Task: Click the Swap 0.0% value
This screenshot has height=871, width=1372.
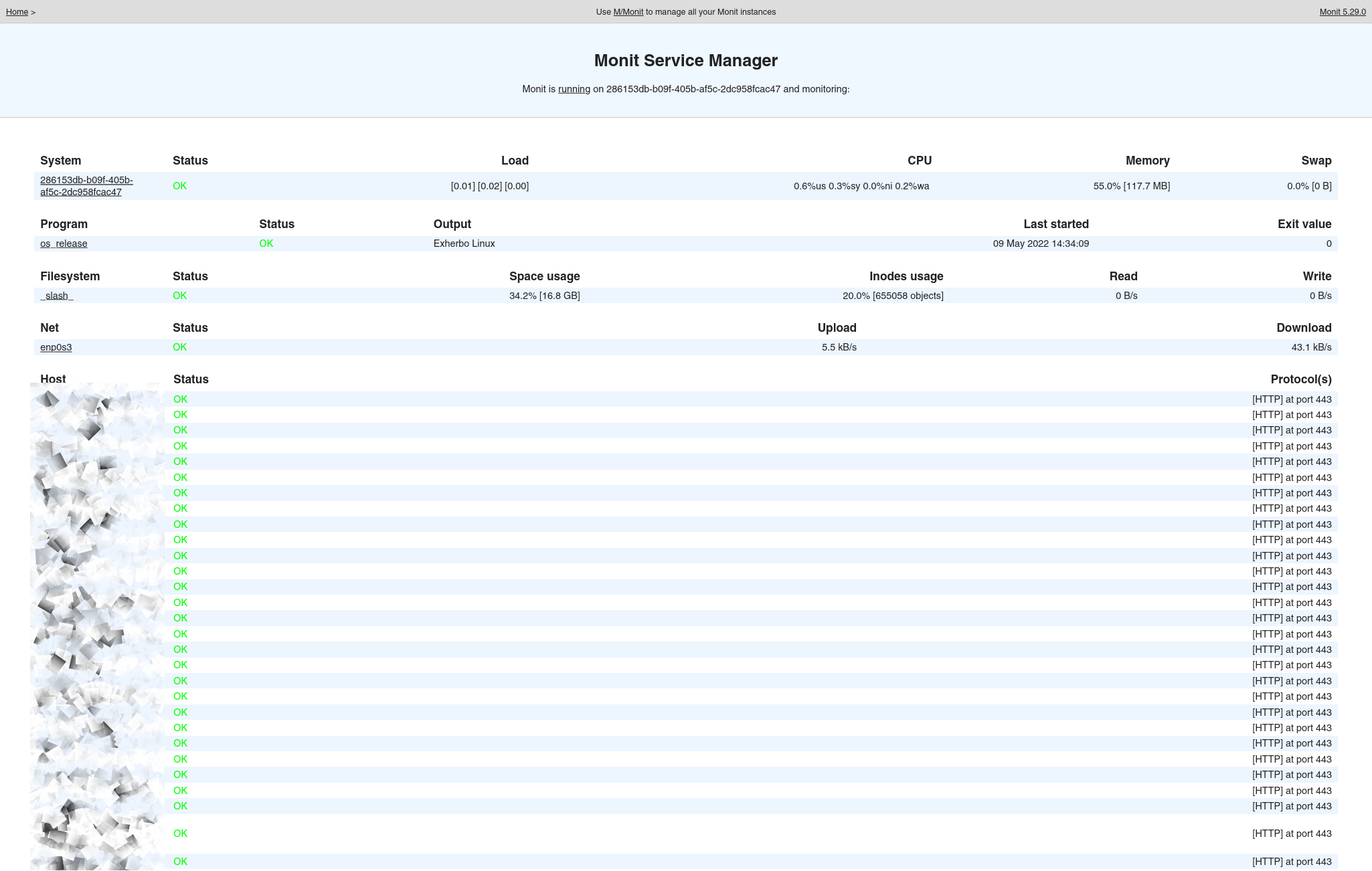Action: coord(1308,186)
